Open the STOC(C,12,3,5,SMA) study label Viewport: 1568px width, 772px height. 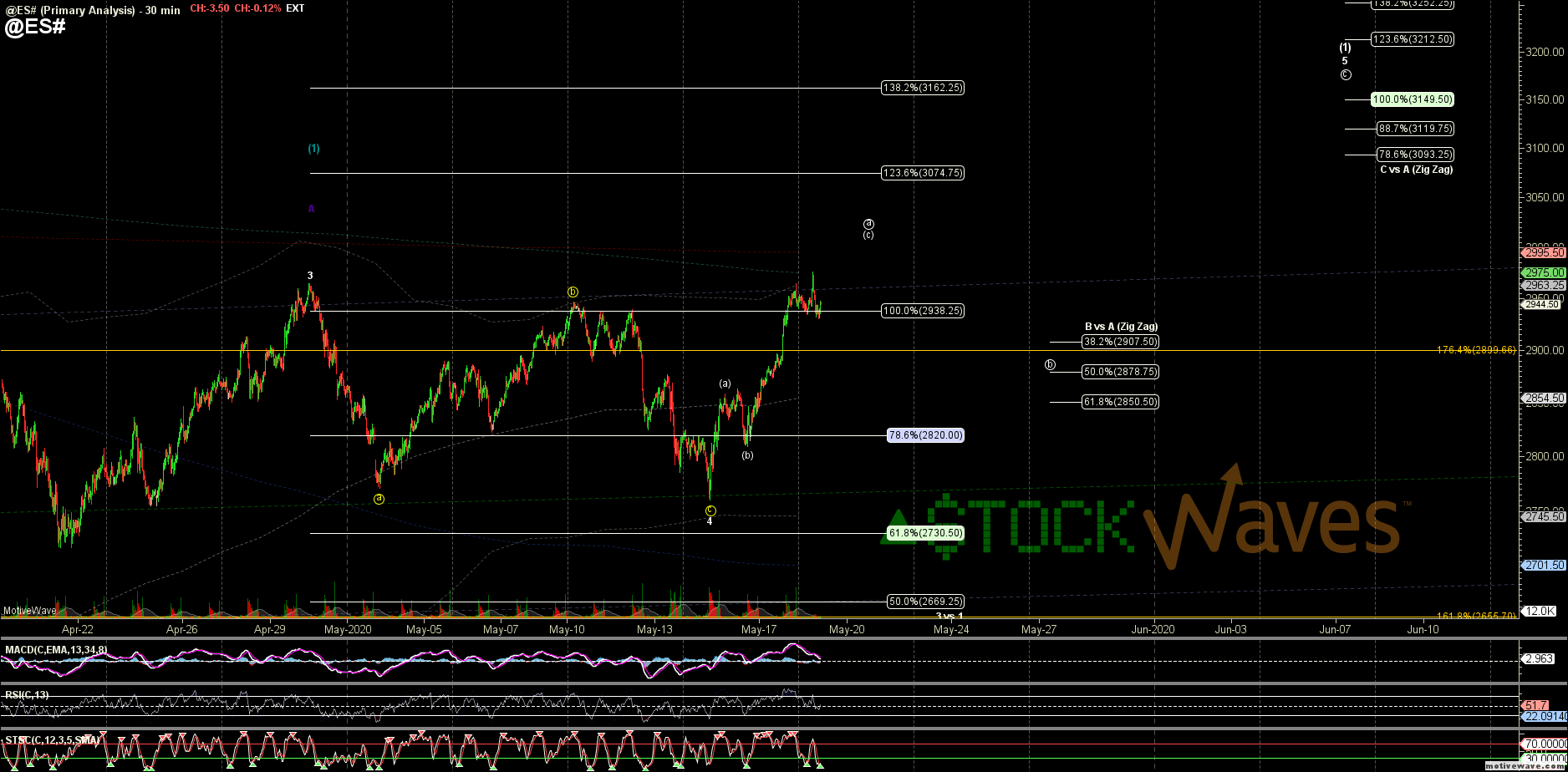pos(52,740)
